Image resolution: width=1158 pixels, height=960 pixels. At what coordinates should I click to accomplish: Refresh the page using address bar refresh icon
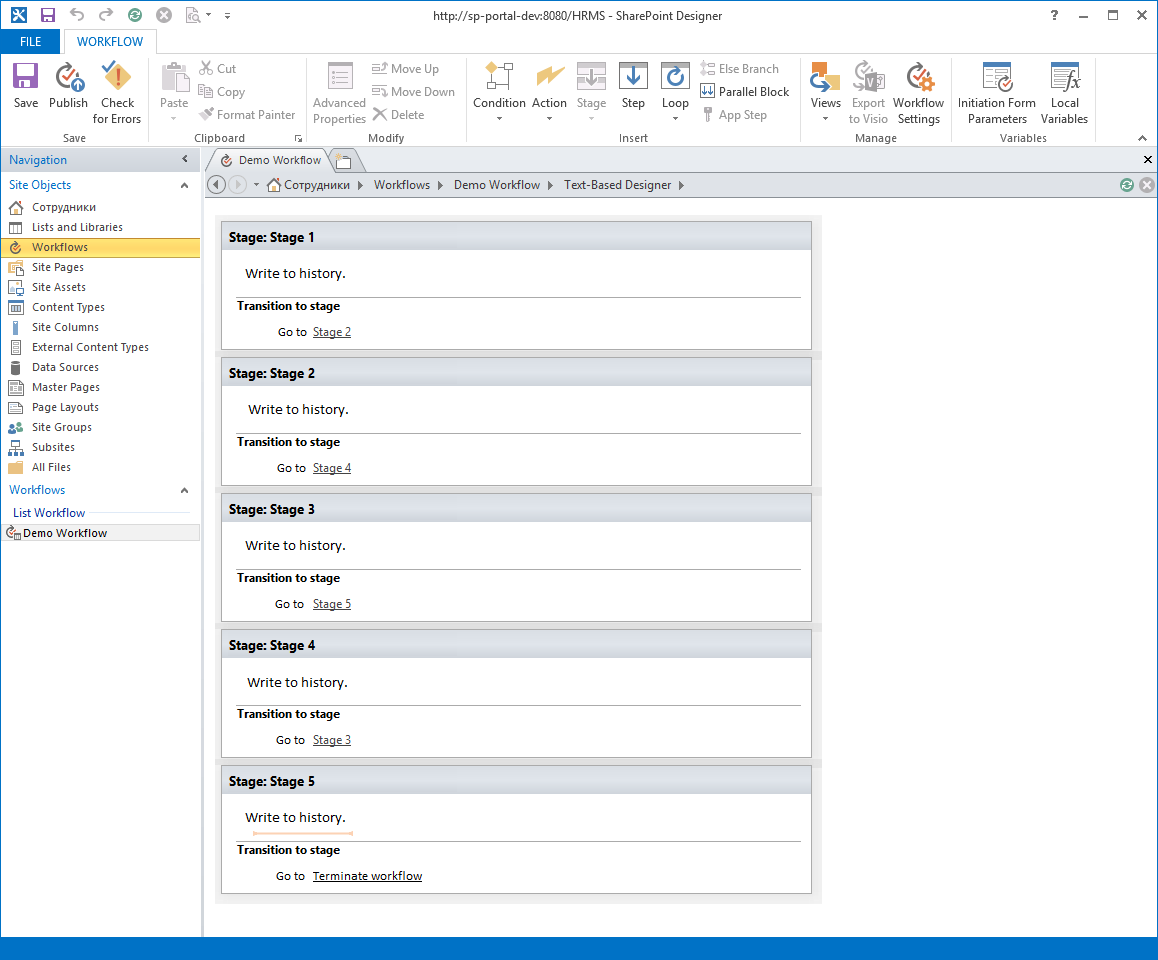coord(1126,185)
